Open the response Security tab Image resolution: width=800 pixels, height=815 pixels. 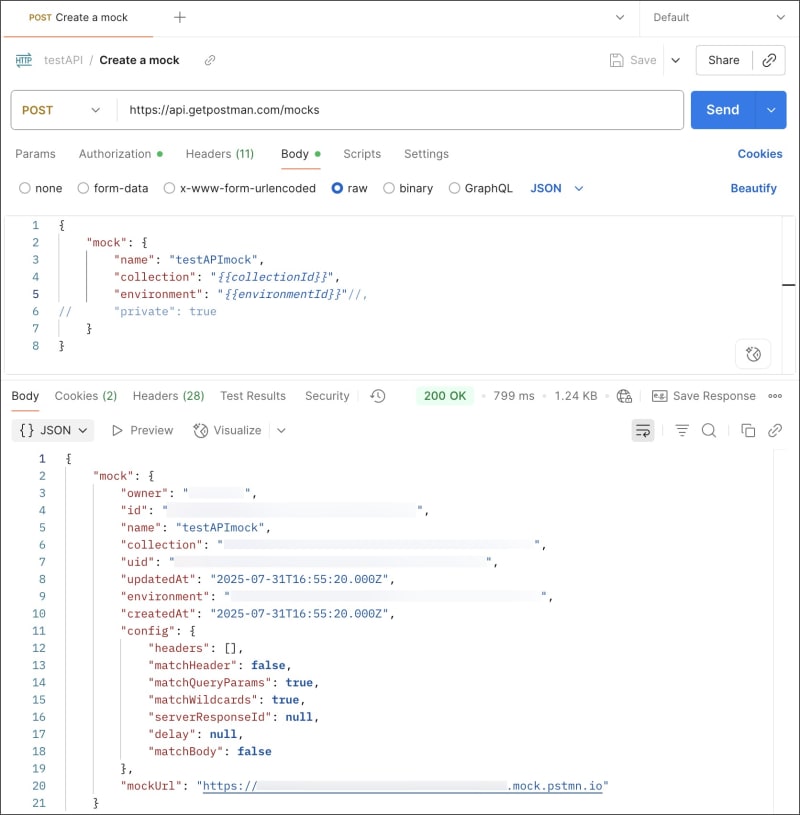click(327, 396)
